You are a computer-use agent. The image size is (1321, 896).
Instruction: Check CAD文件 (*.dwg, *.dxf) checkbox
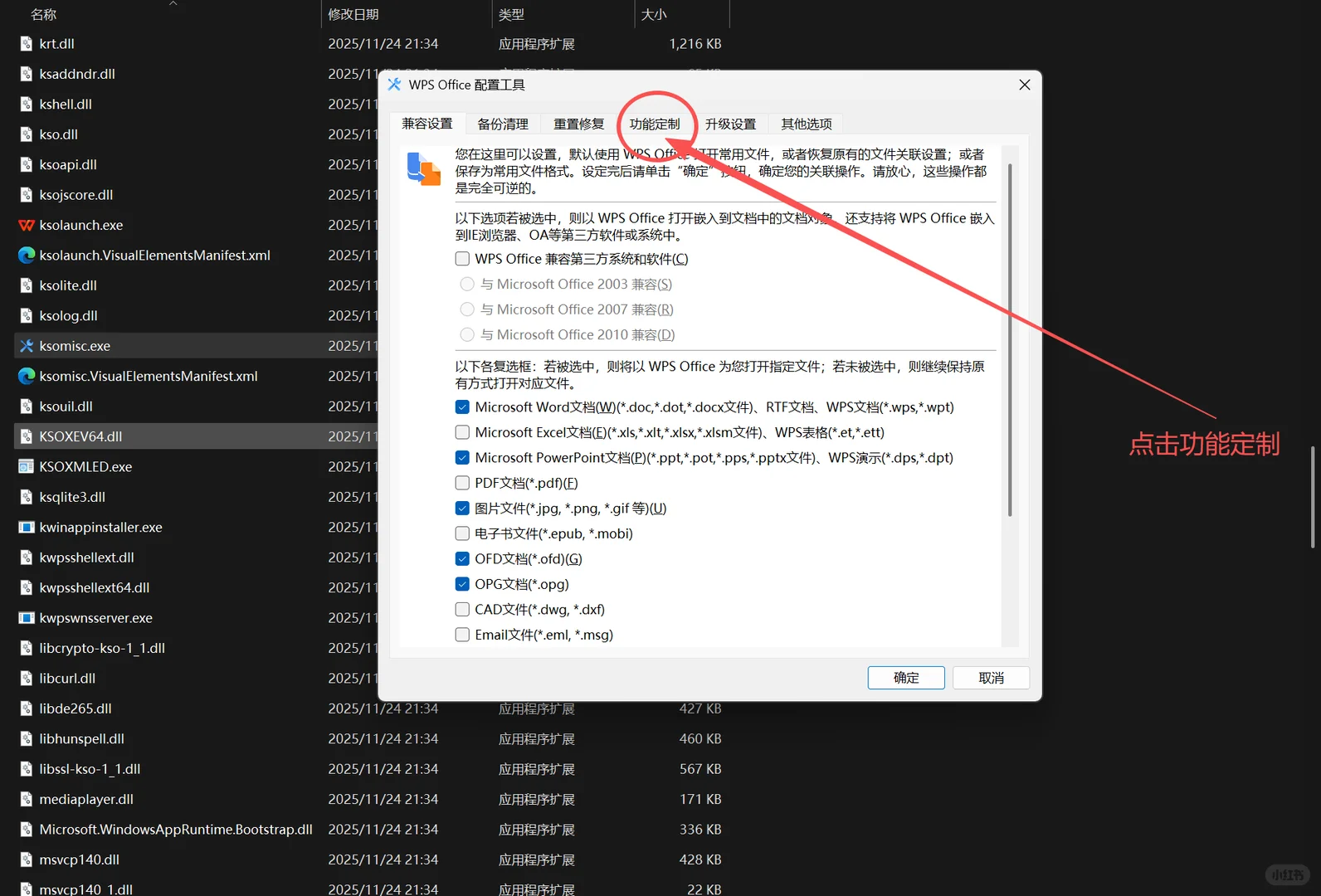[x=462, y=610]
